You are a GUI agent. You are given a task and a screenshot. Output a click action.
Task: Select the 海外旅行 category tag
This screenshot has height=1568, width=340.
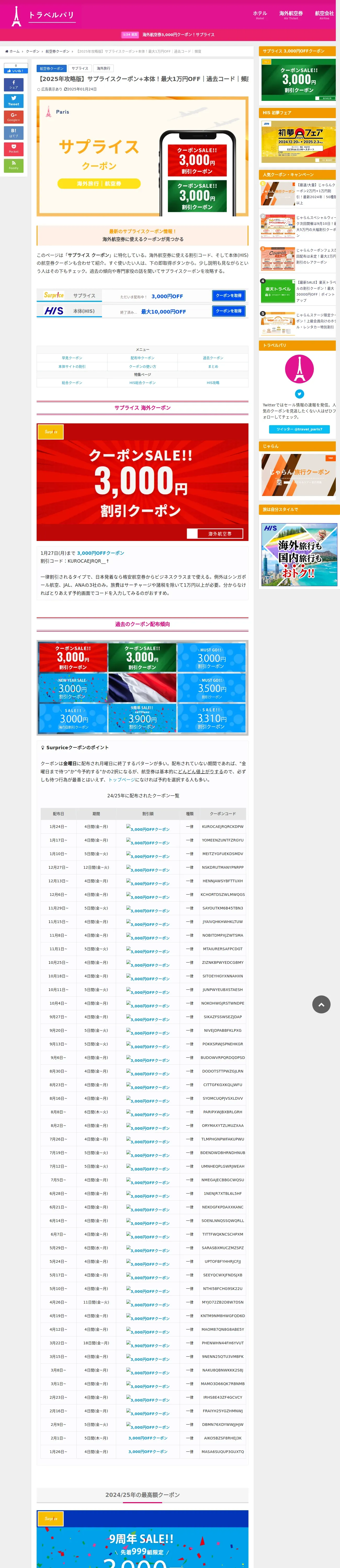click(104, 69)
